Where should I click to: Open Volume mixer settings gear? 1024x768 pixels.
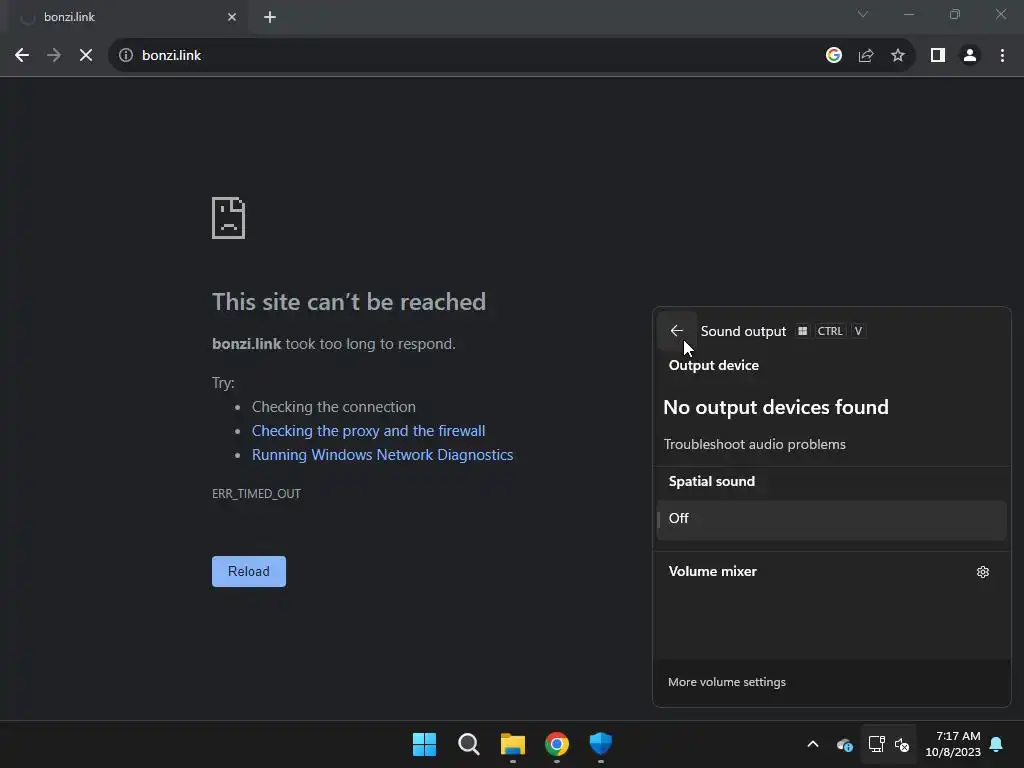983,572
